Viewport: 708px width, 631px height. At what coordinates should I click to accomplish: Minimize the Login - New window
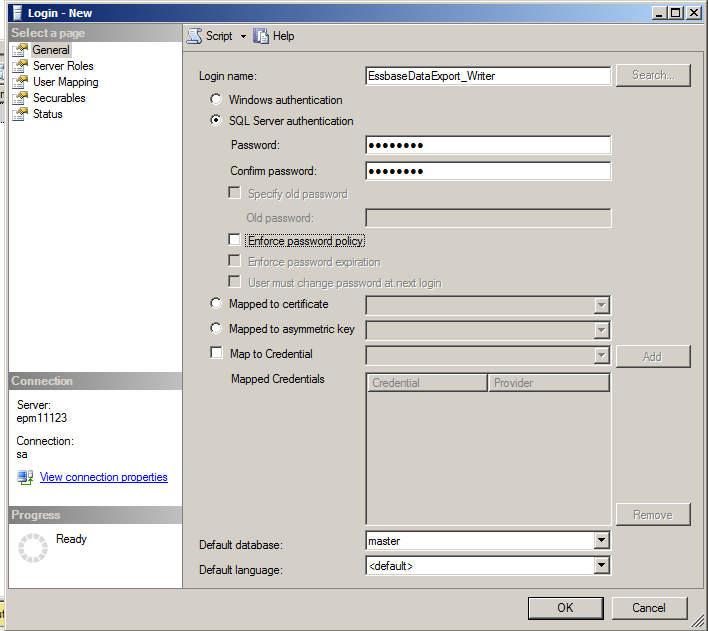pos(660,13)
